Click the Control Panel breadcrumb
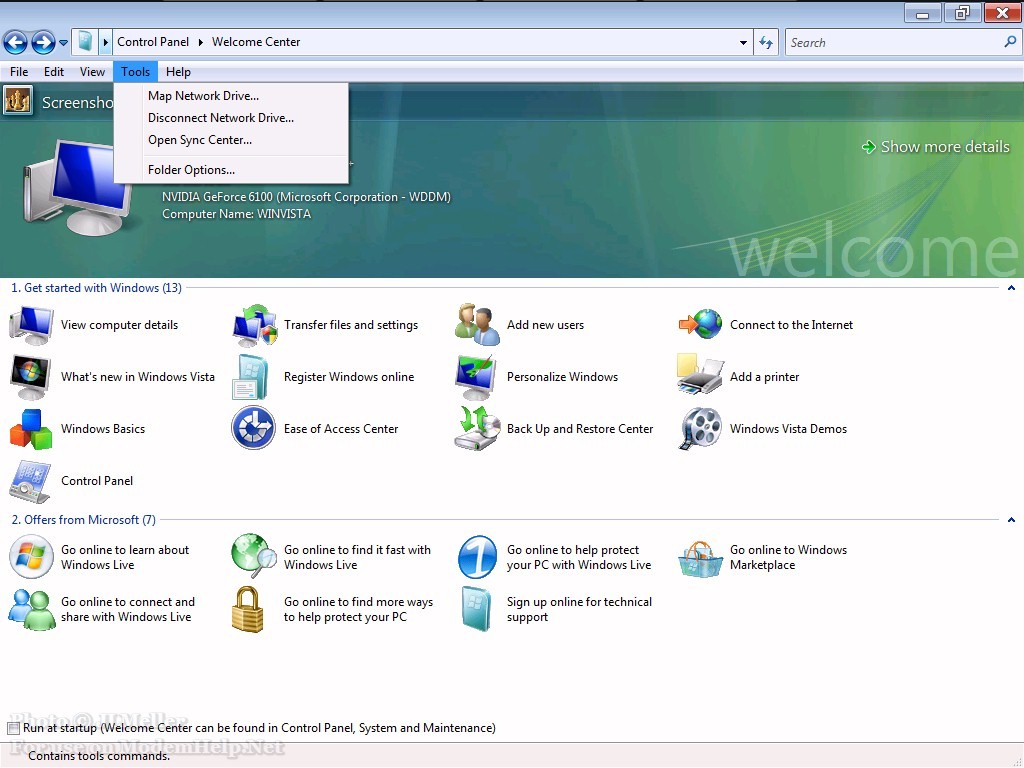 point(153,42)
